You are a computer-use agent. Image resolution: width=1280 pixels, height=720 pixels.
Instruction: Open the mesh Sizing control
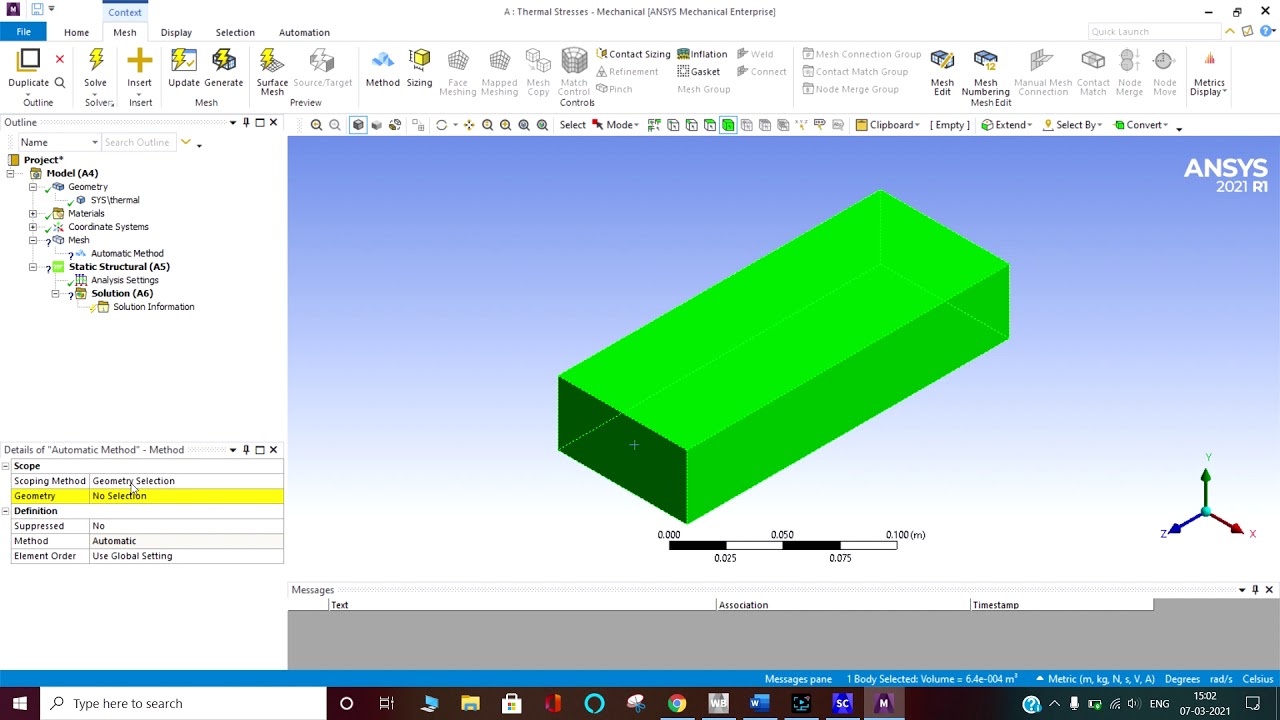coord(419,69)
